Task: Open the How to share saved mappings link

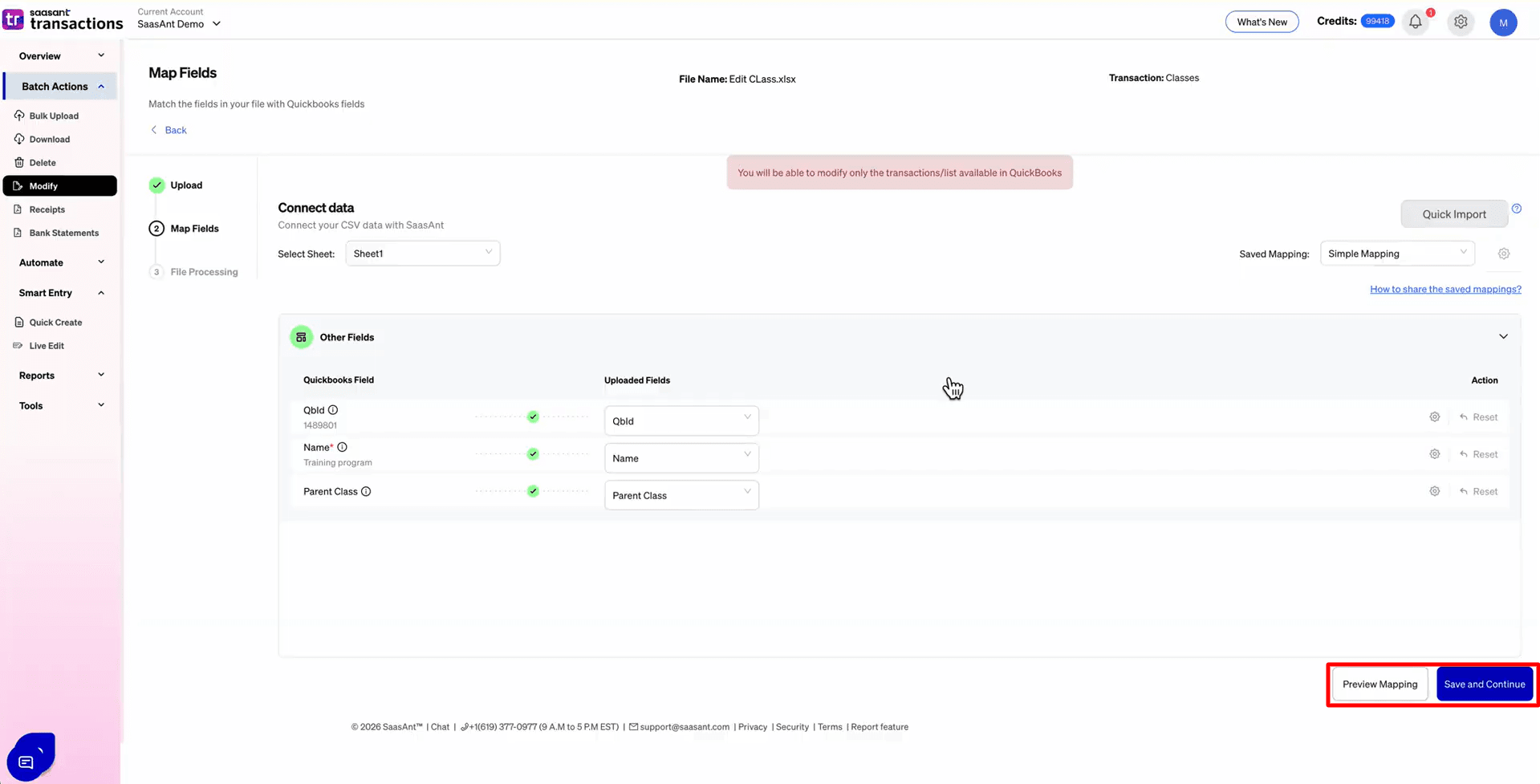Action: [x=1445, y=289]
